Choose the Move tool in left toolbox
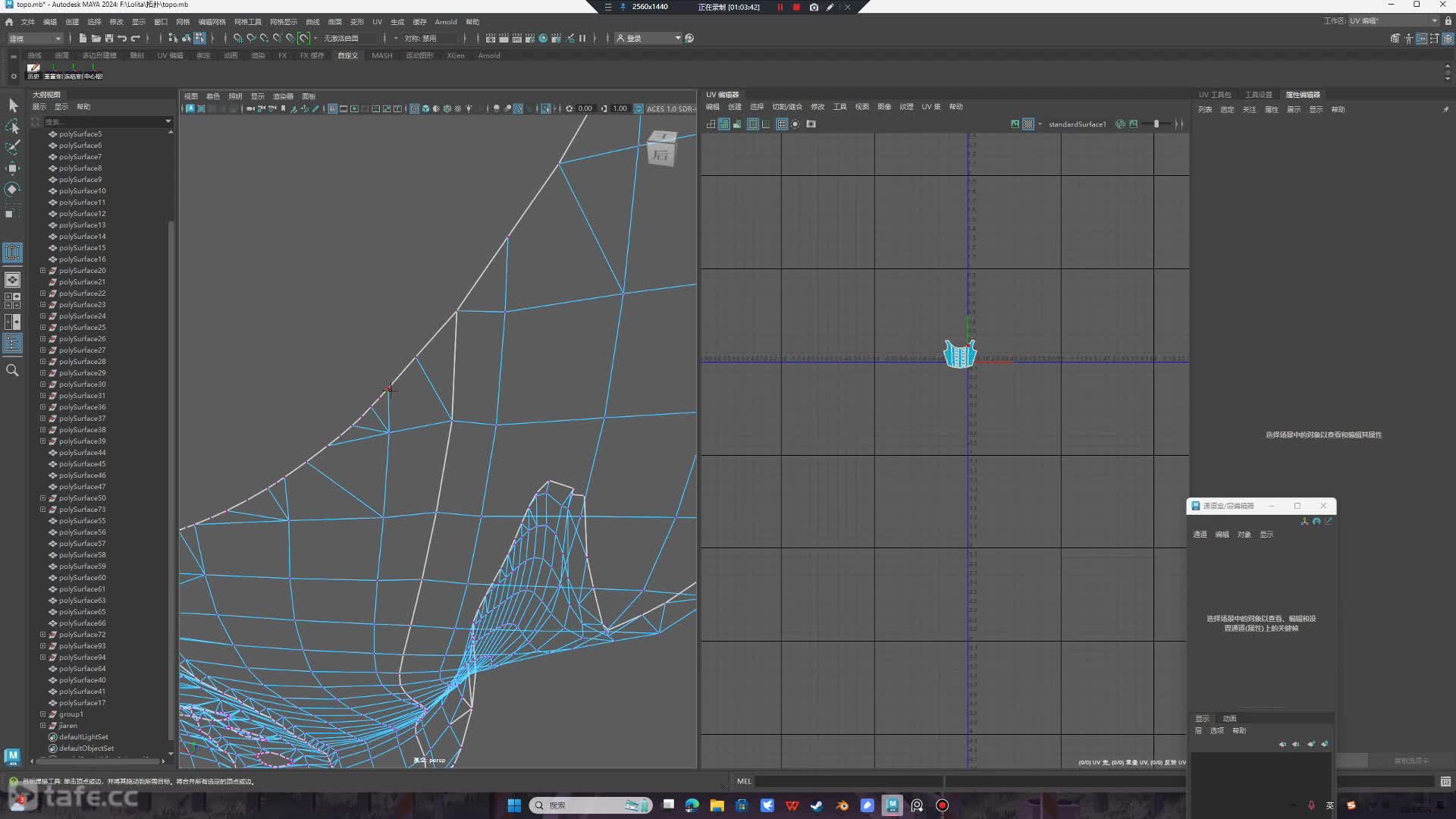Screen dimensions: 1456x819 (13, 168)
